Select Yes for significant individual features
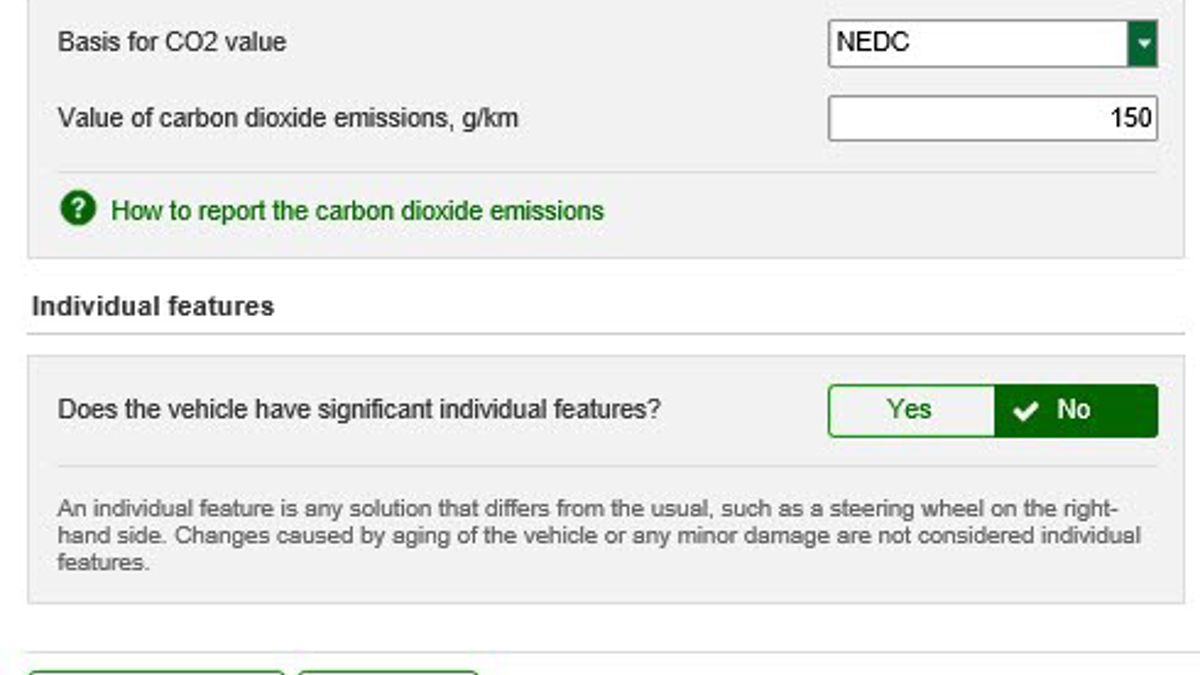 point(910,410)
